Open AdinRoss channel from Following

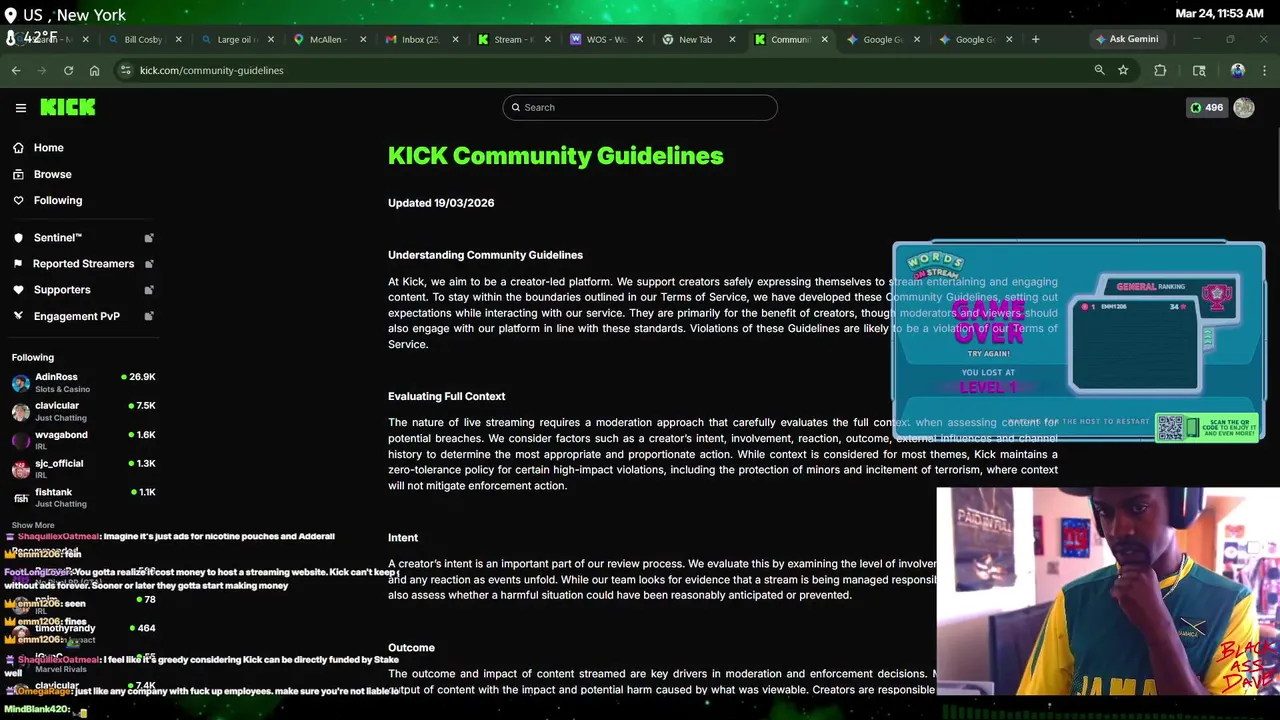(x=83, y=383)
